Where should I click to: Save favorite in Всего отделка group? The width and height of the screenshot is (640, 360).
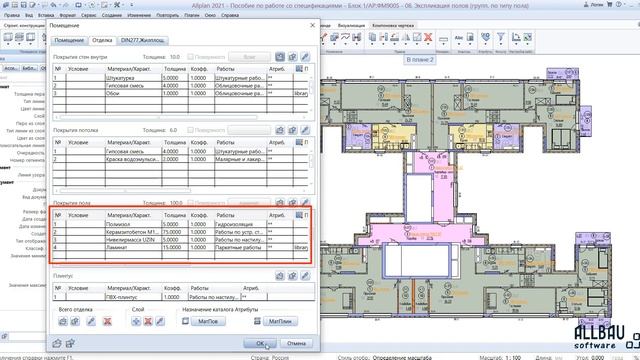[75, 322]
